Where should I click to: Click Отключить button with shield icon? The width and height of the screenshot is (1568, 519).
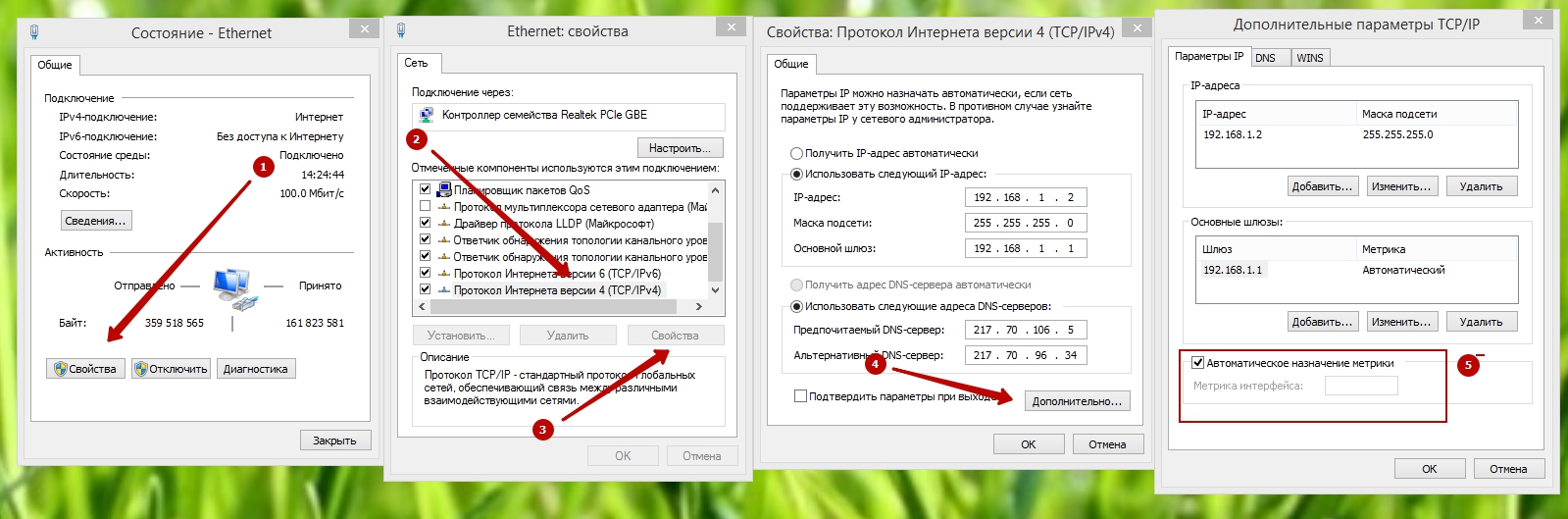[x=172, y=369]
